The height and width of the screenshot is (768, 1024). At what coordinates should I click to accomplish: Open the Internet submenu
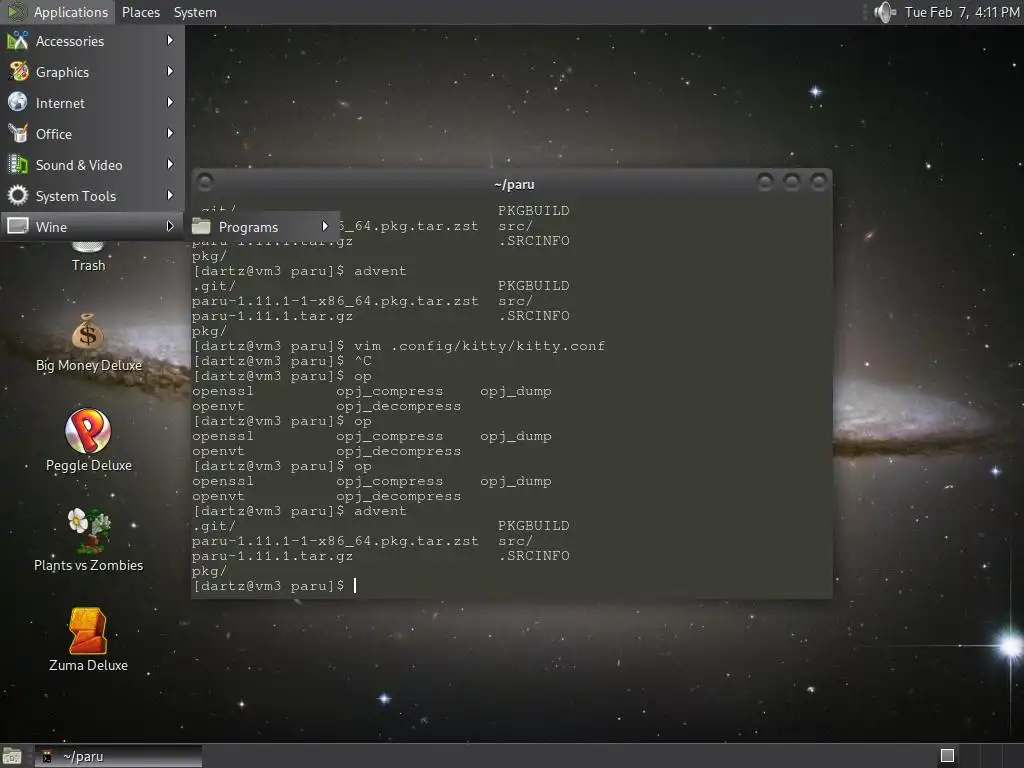point(92,103)
